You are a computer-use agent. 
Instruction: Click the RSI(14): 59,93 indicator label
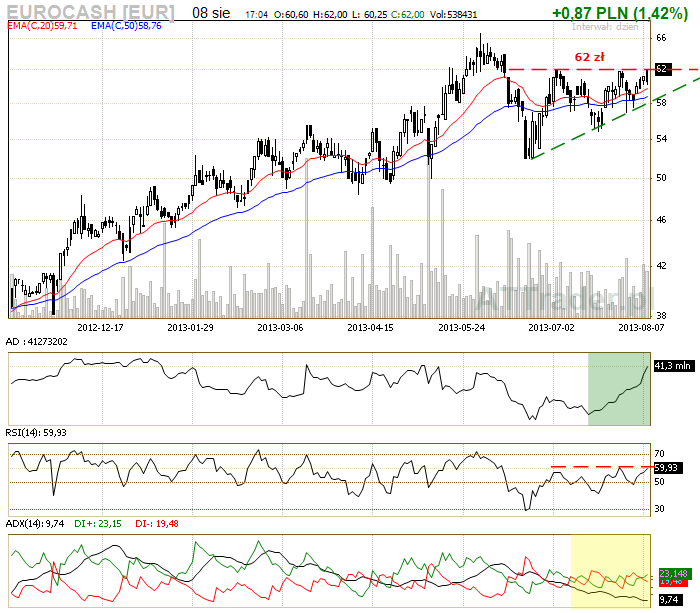pyautogui.click(x=36, y=433)
